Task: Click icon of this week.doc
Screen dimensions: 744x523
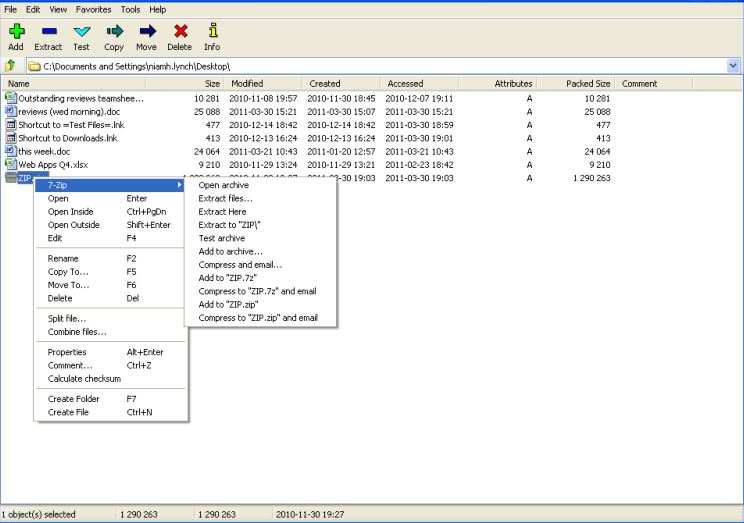Action: [10, 151]
